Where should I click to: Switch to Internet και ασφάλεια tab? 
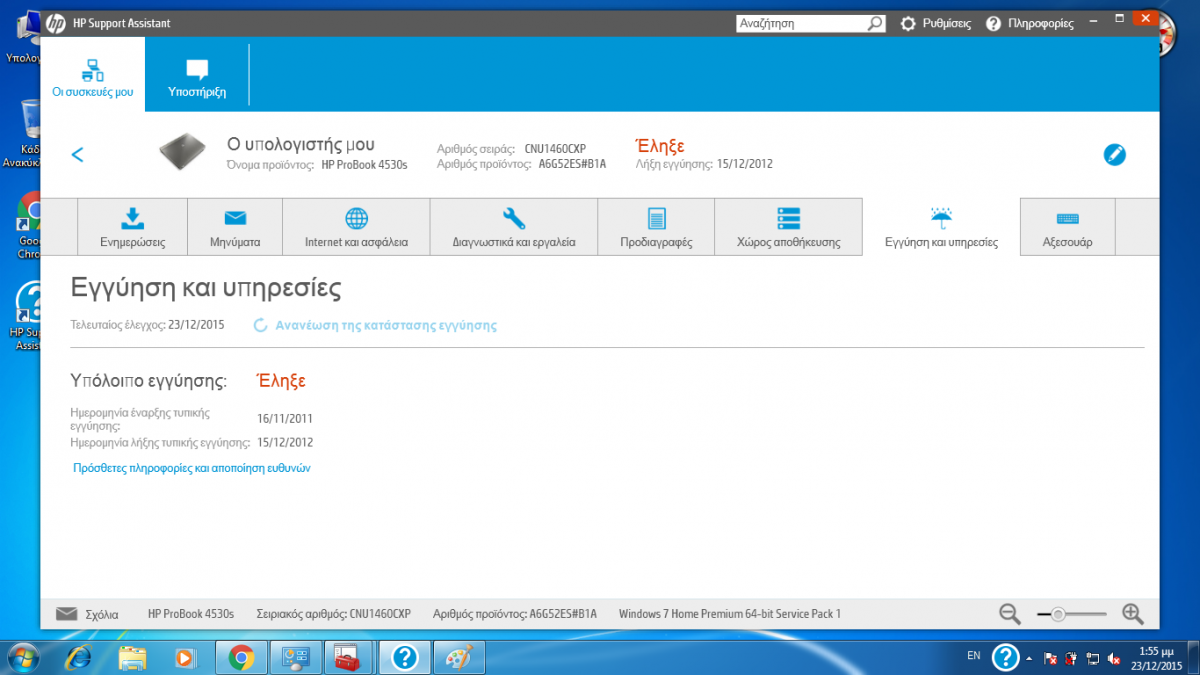356,227
